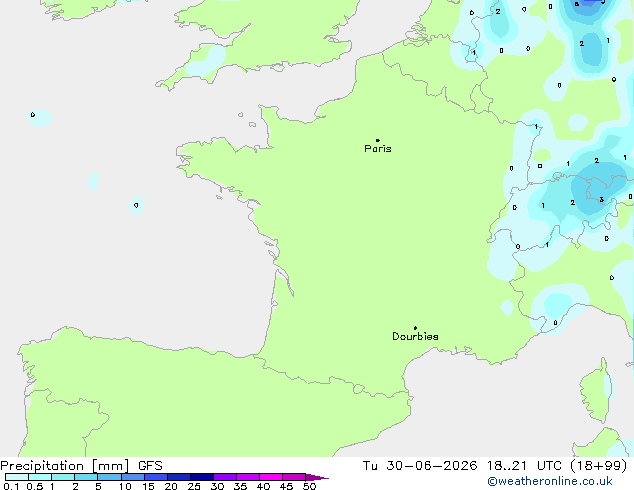The height and width of the screenshot is (490, 634).
Task: Pick the palest 0.1–0.5 mm legend swatch
Action: [17, 477]
